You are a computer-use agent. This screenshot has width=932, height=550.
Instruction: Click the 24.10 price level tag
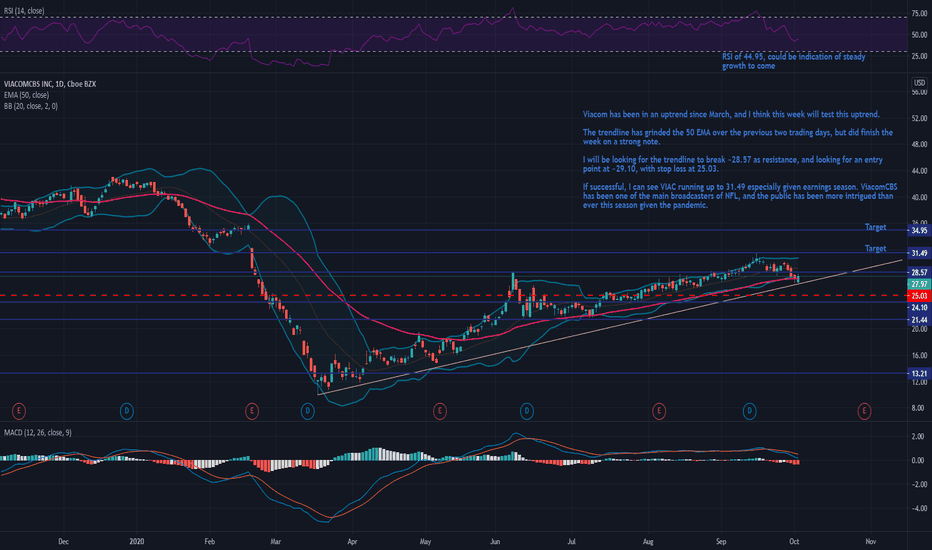919,307
